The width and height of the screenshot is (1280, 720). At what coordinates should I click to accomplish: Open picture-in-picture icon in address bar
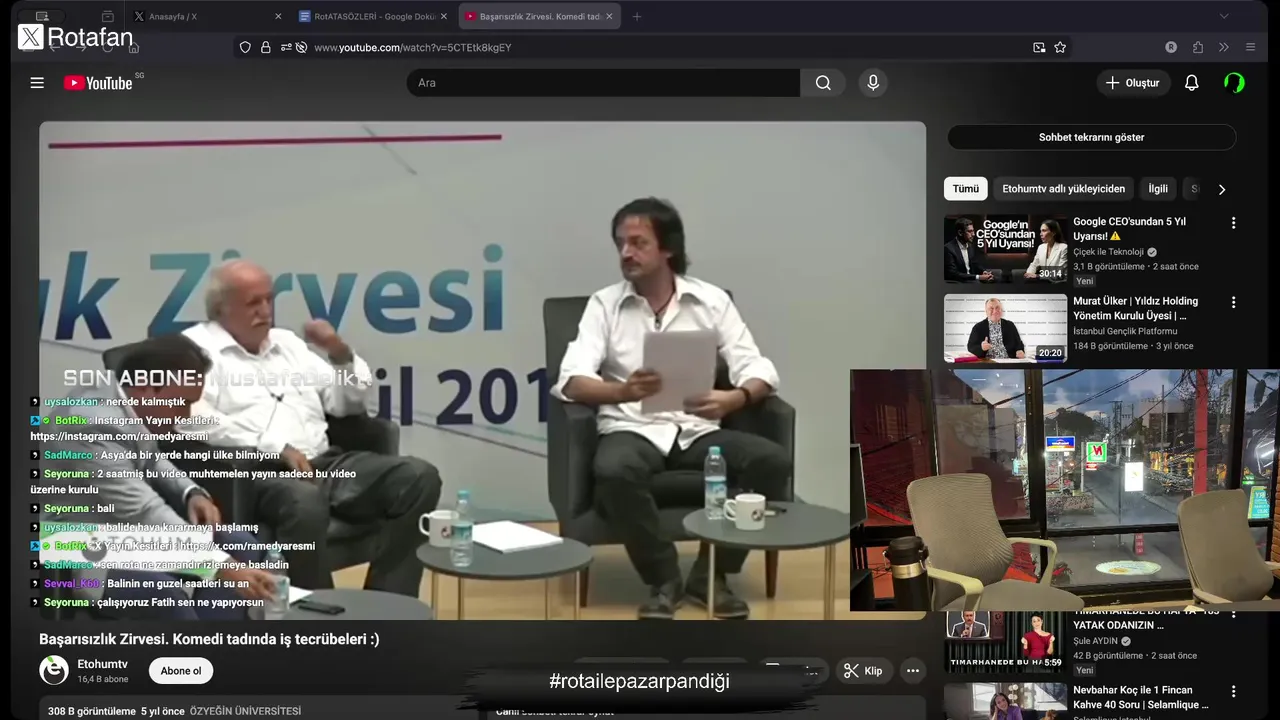point(1039,47)
